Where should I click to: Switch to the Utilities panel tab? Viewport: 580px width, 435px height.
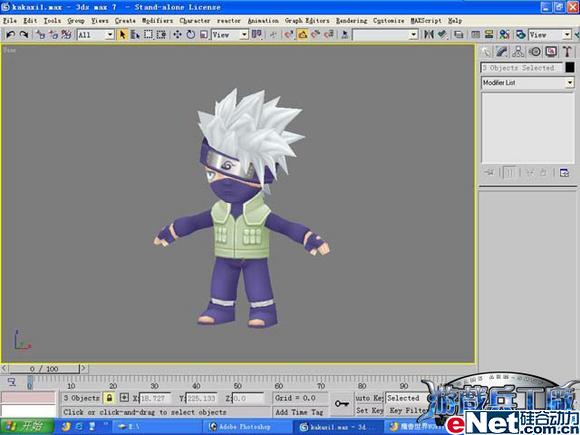click(x=567, y=52)
